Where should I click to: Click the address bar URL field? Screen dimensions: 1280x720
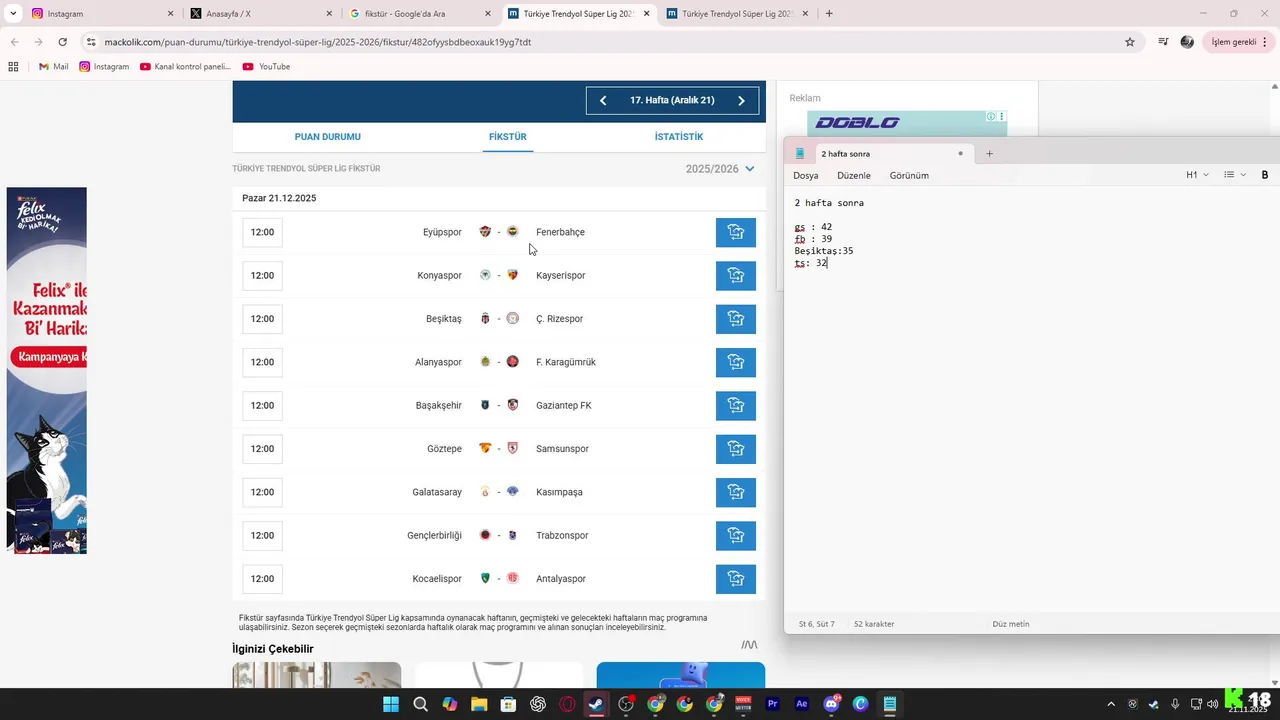click(600, 42)
